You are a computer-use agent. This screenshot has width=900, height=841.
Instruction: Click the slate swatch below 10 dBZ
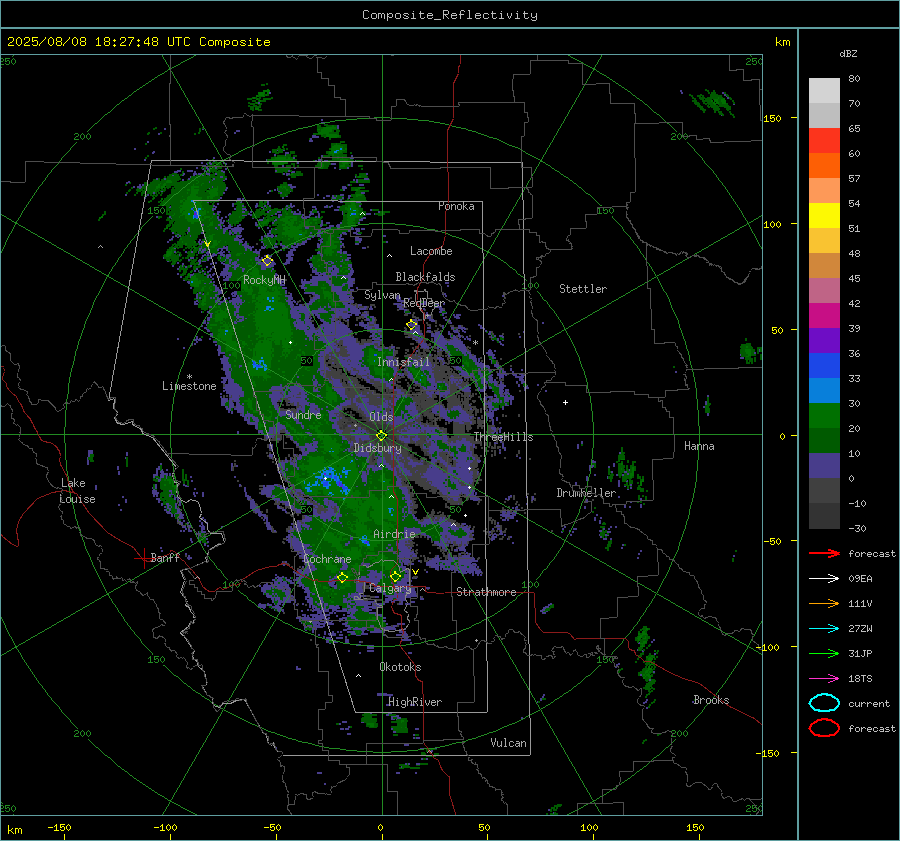824,466
